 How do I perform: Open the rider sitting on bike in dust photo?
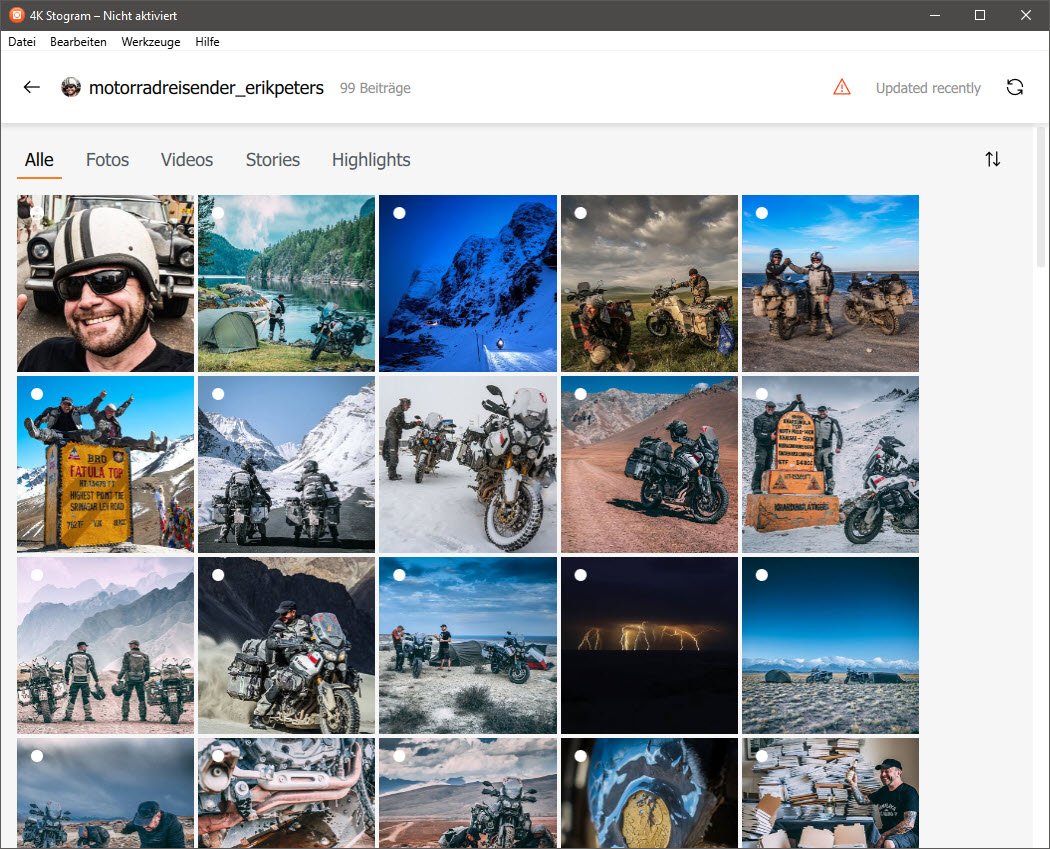287,645
